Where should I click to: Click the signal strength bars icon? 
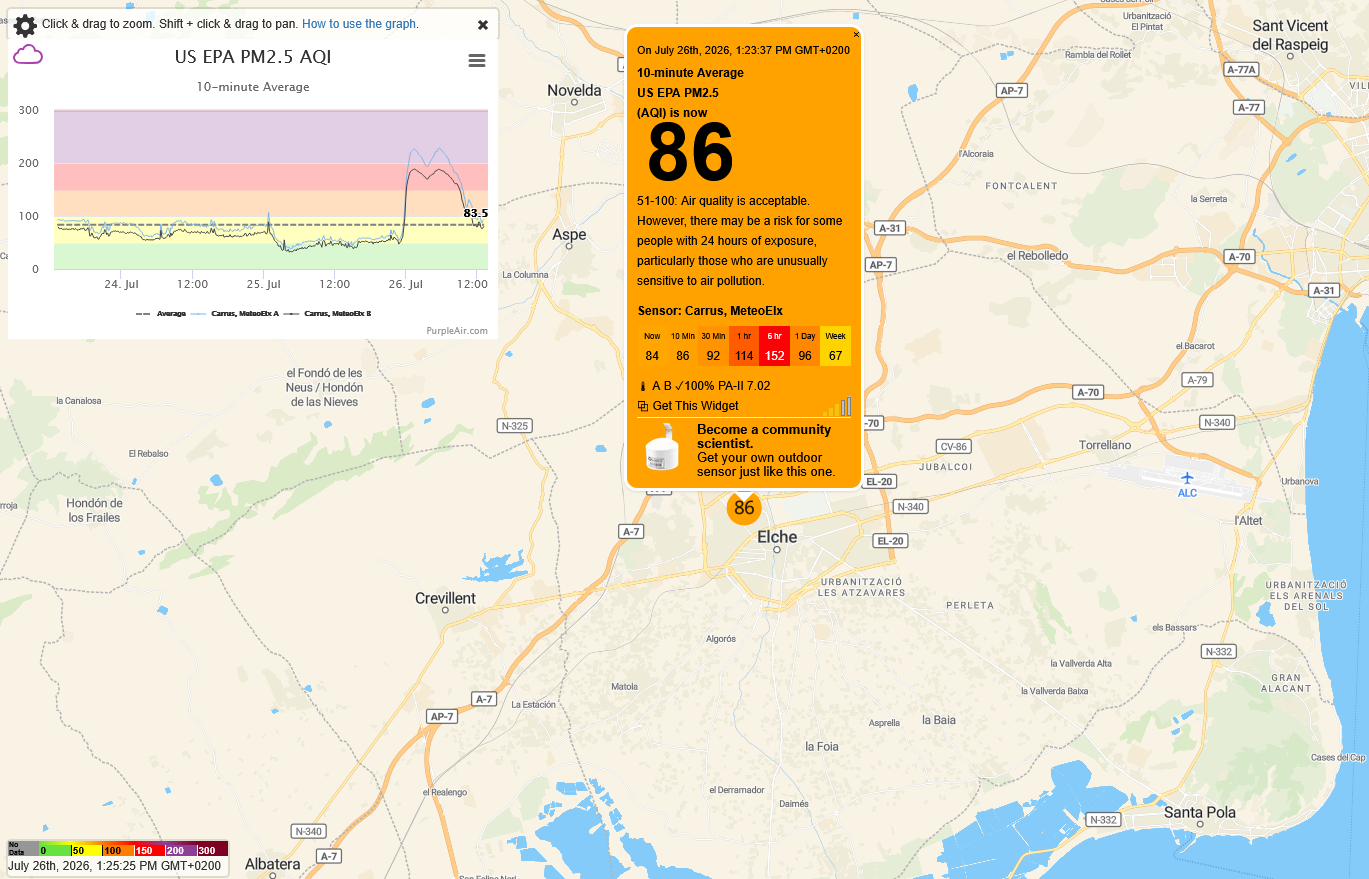838,406
